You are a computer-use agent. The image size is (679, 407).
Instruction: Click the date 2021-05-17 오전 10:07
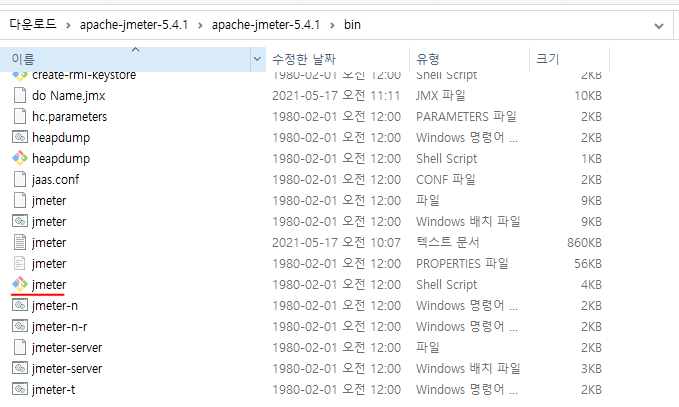point(336,242)
